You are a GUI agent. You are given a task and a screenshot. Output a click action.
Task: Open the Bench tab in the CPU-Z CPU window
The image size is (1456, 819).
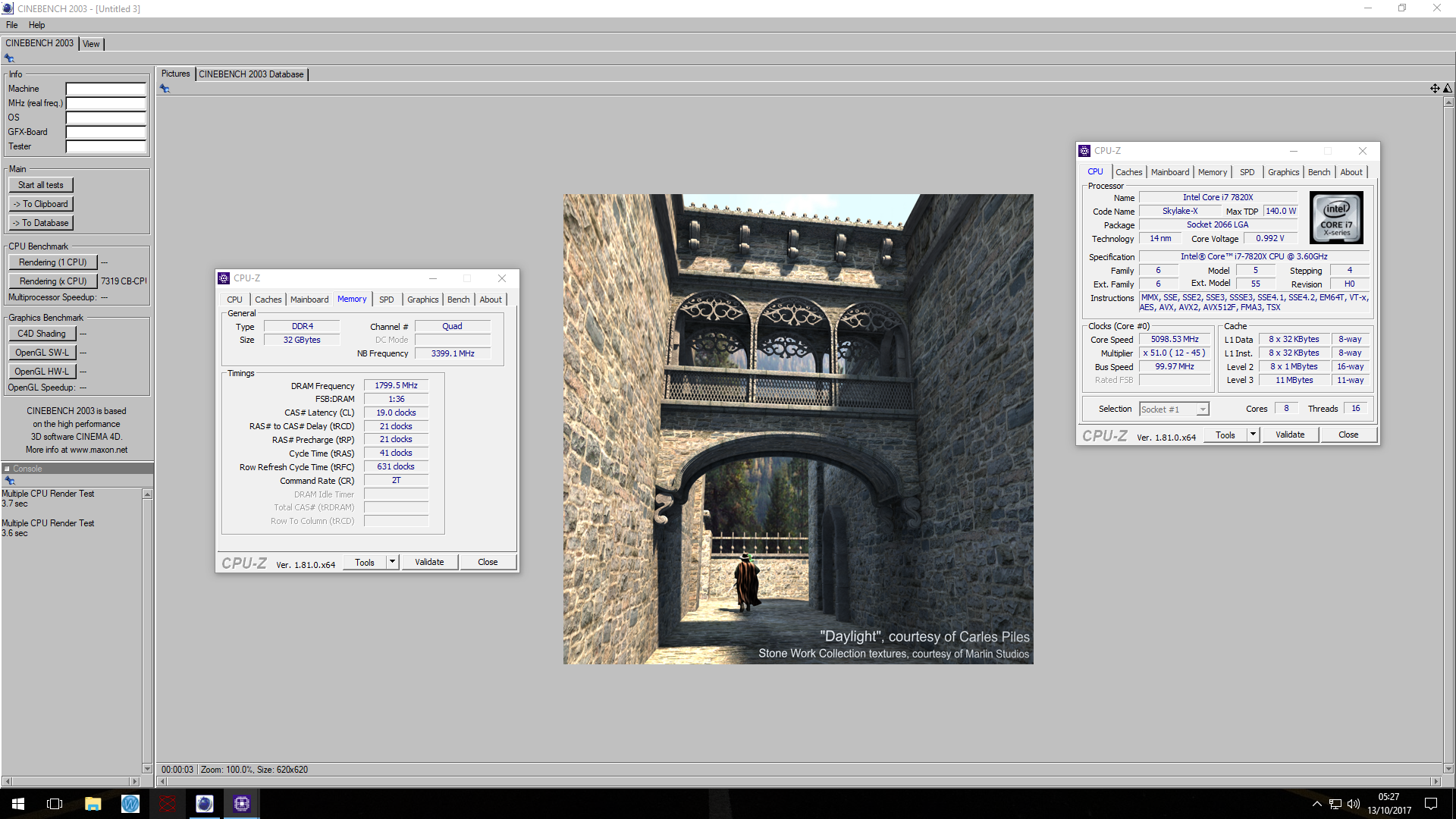(x=1319, y=172)
